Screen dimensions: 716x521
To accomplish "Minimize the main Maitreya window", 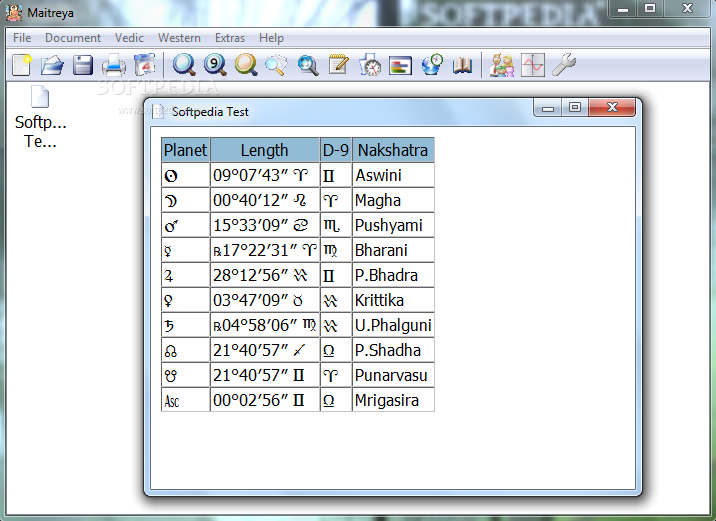I will pos(623,8).
